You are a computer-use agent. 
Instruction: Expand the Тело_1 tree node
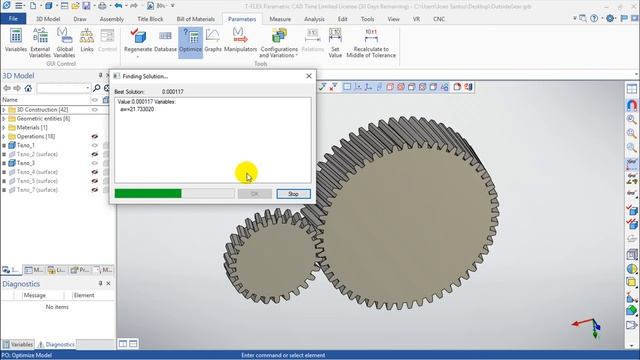click(4, 145)
